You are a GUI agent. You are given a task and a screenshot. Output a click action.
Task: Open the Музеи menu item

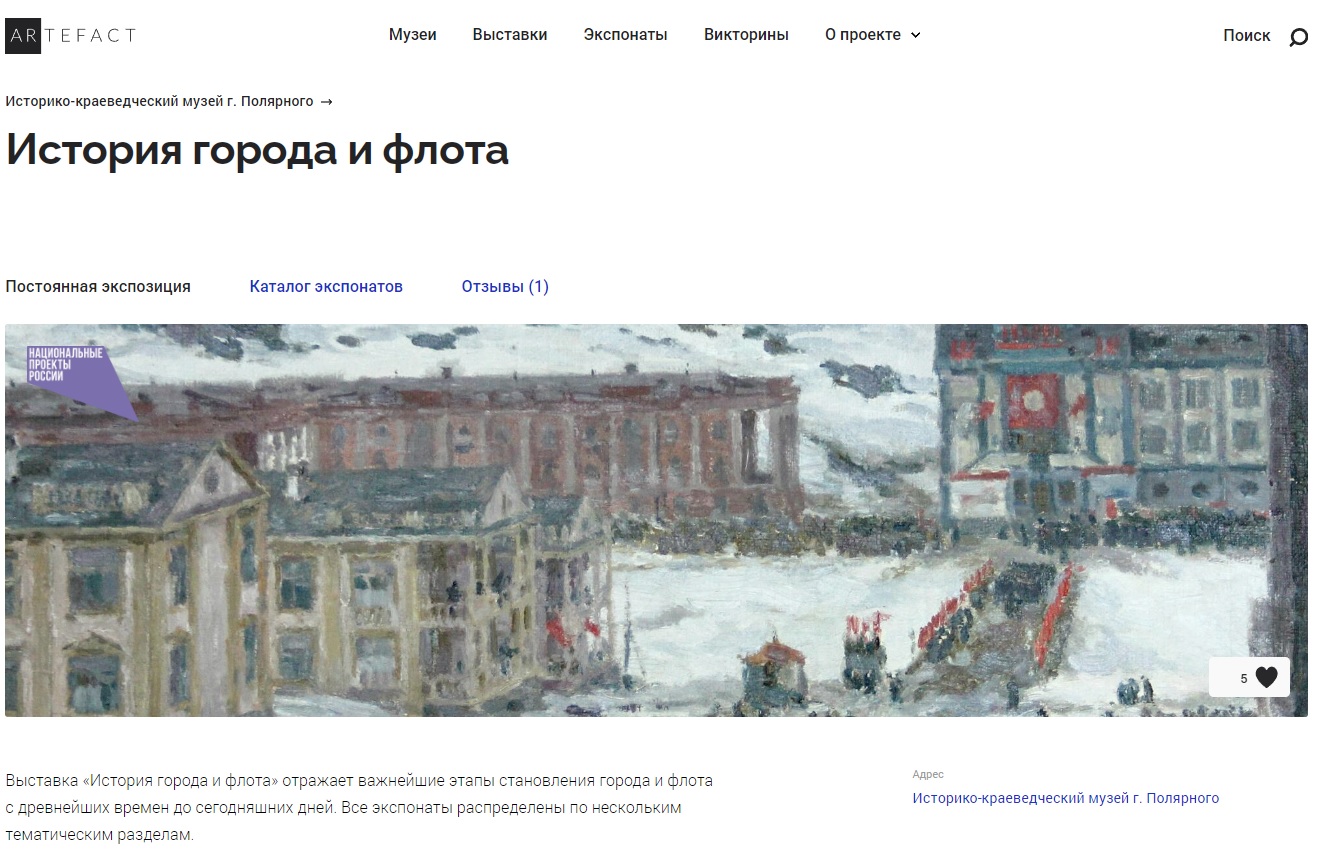click(413, 35)
